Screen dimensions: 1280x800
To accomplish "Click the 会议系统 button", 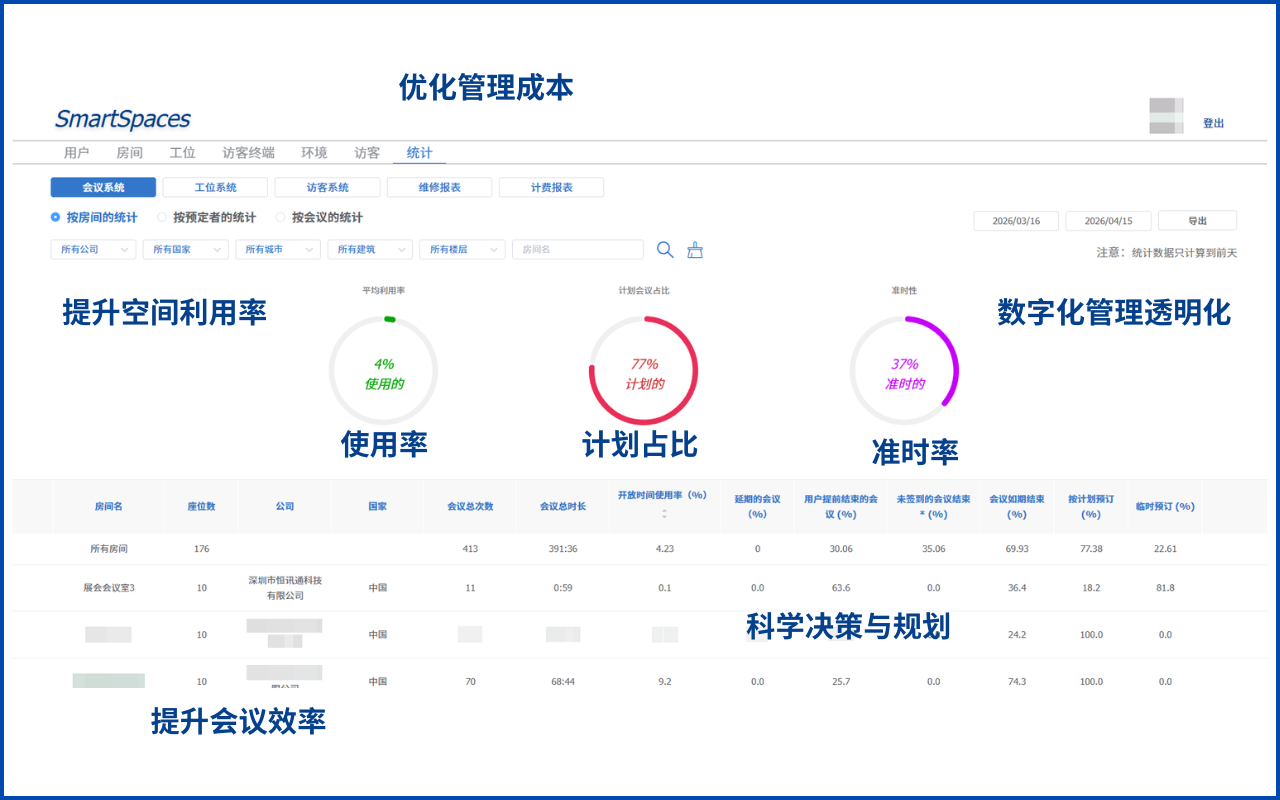I will click(x=103, y=187).
